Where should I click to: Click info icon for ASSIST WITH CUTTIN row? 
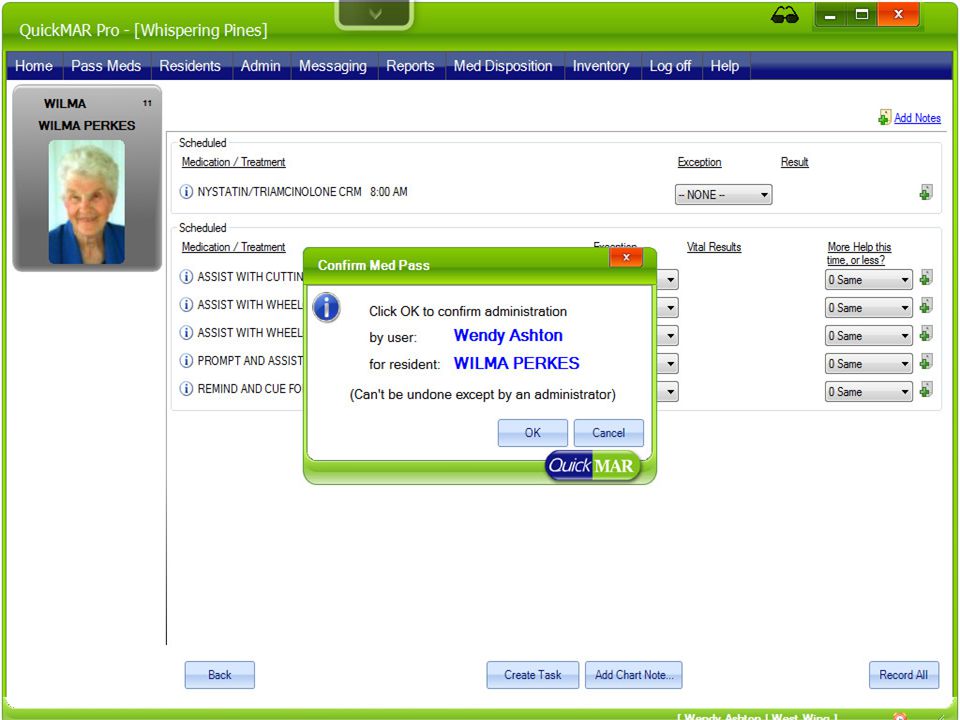[186, 277]
